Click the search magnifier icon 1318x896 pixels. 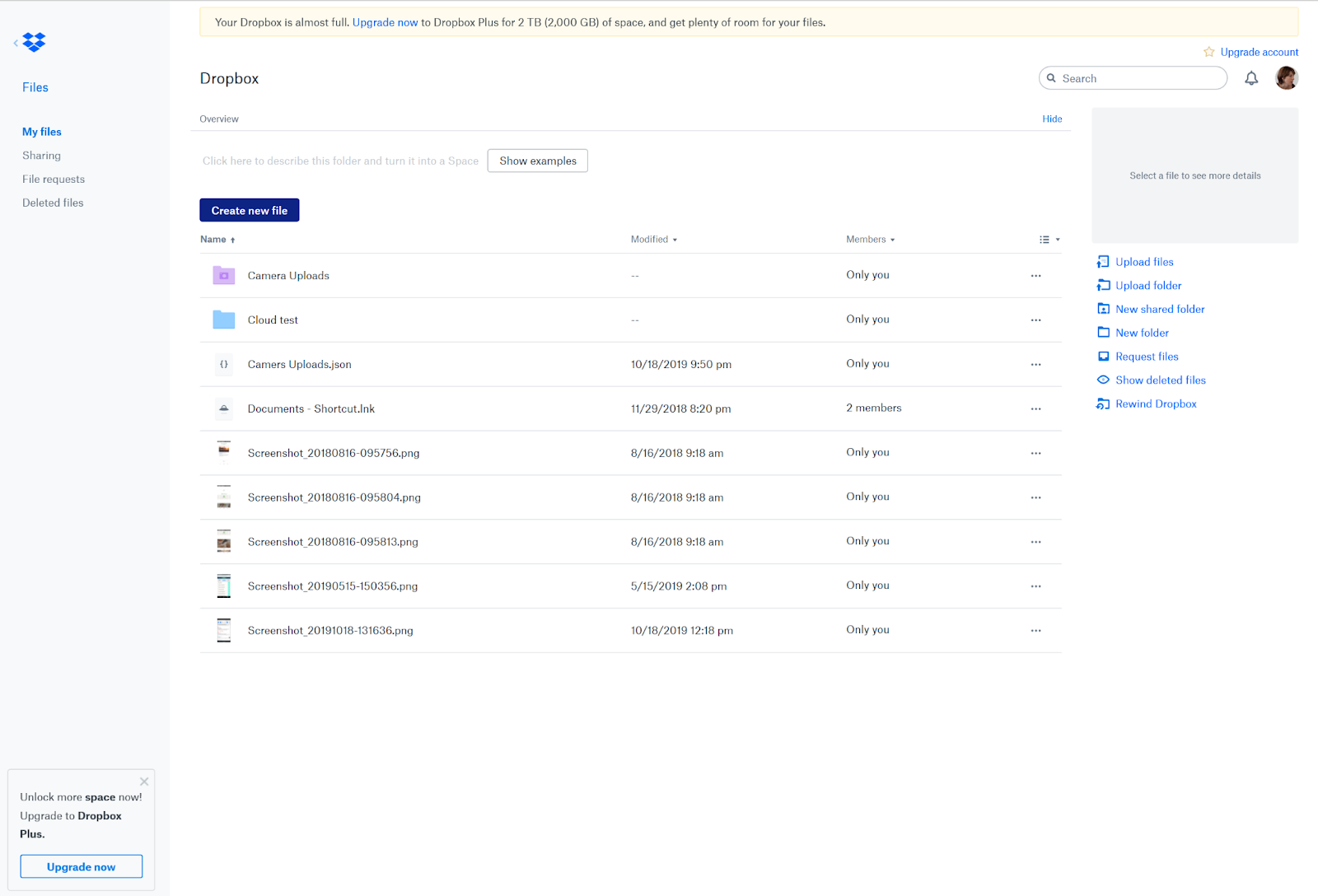click(x=1051, y=78)
